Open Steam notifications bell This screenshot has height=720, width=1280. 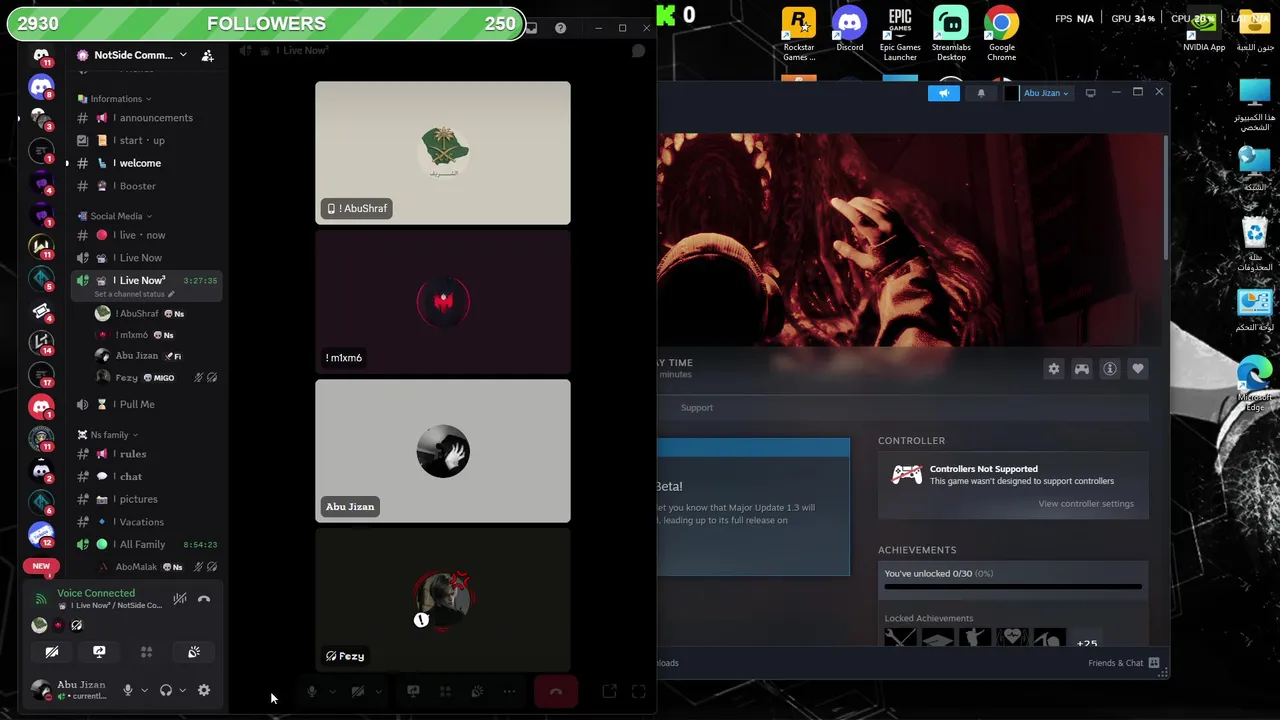(981, 93)
